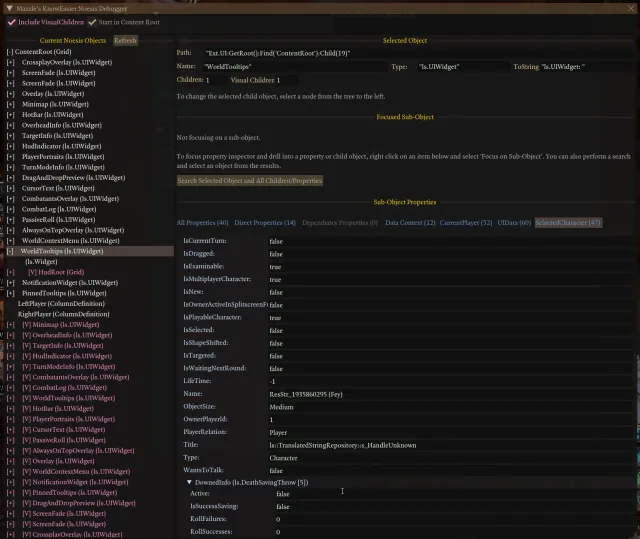The height and width of the screenshot is (539, 640).
Task: Open the CurrentPlayer (52) tab
Action: [466, 223]
